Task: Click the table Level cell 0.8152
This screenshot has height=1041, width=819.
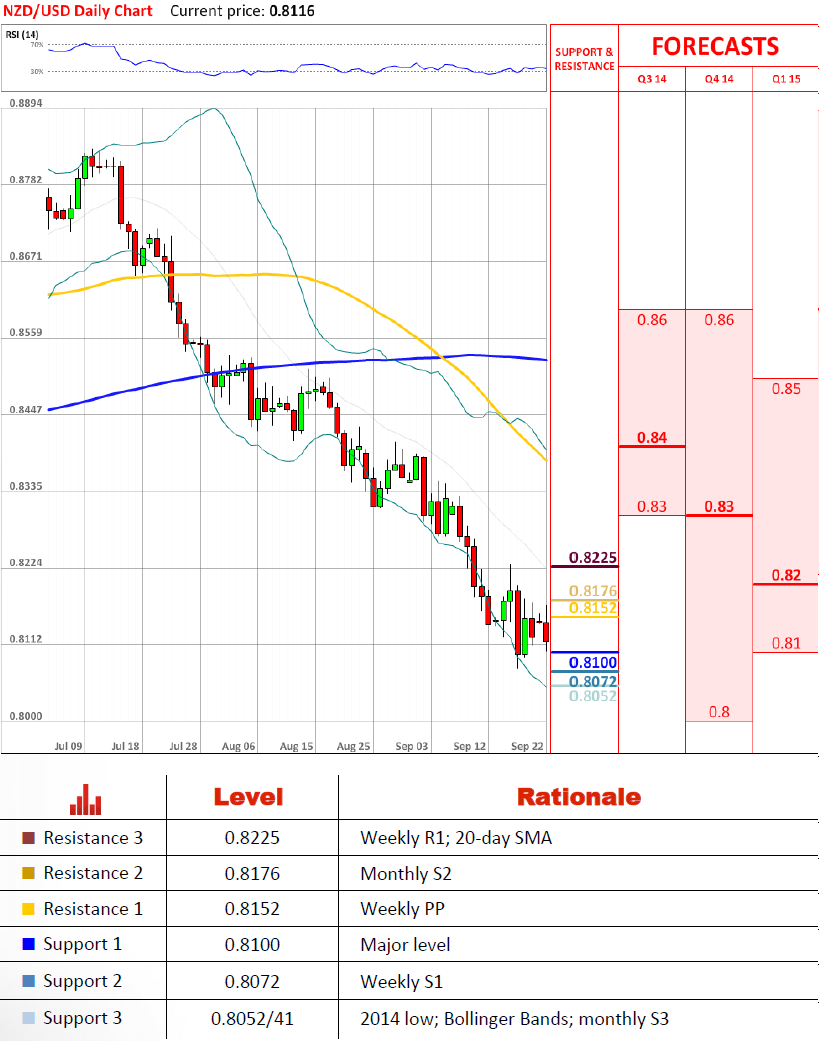Action: (x=252, y=909)
